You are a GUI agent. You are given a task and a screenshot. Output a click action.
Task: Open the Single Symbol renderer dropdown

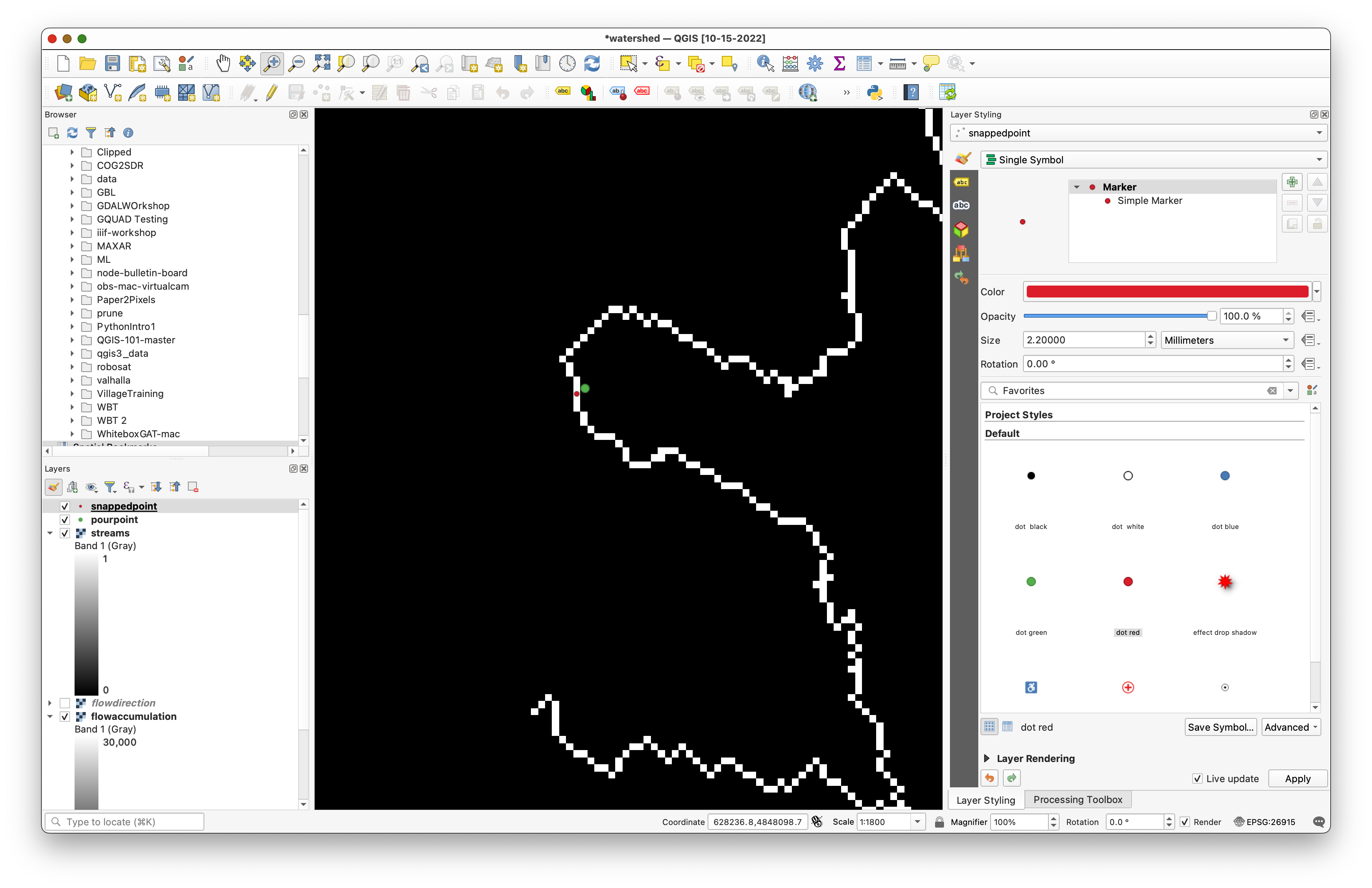point(1154,160)
